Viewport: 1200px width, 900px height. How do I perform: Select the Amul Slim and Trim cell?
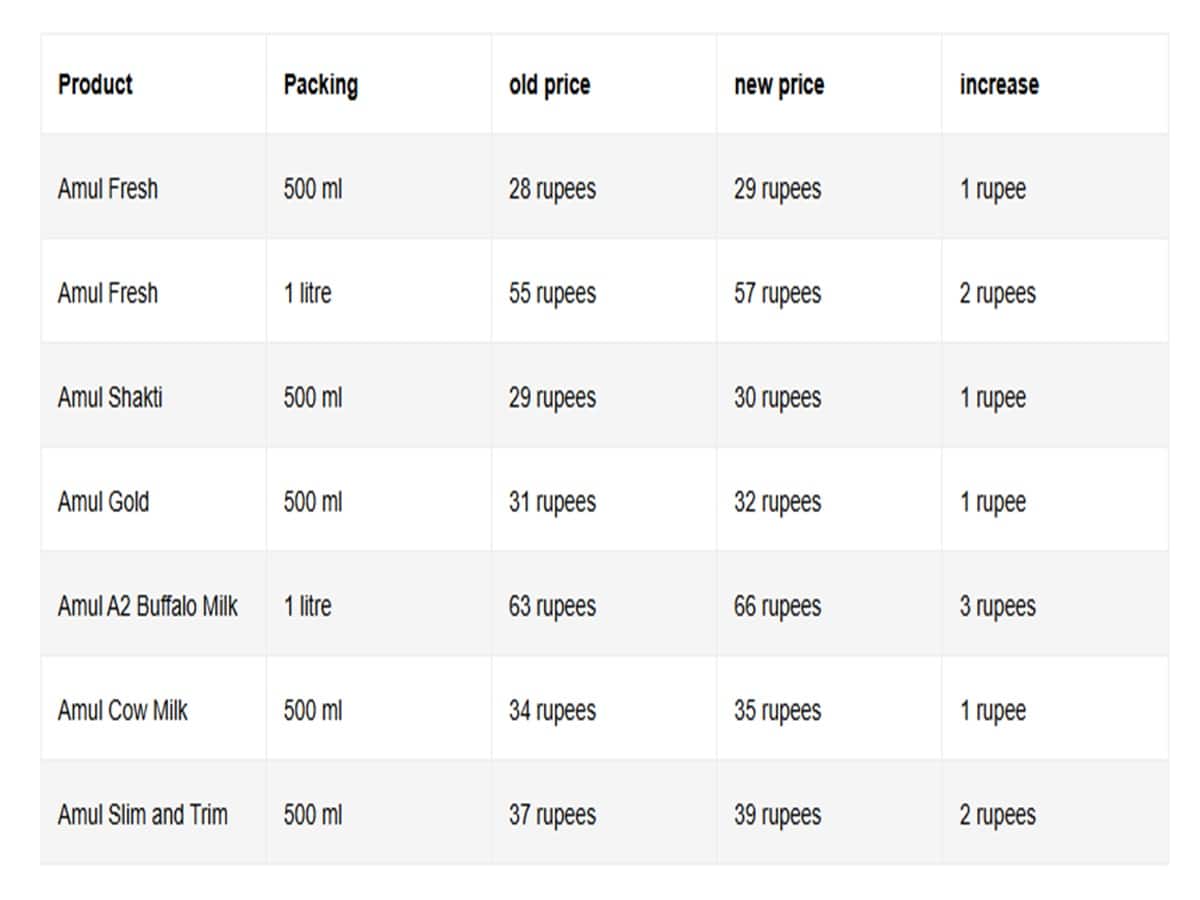click(153, 814)
